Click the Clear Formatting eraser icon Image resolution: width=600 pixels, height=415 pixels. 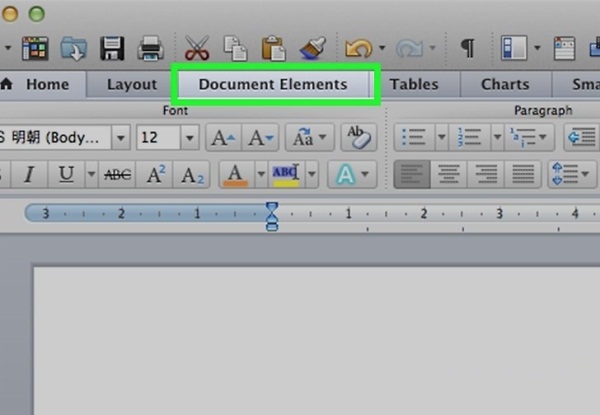(x=356, y=136)
